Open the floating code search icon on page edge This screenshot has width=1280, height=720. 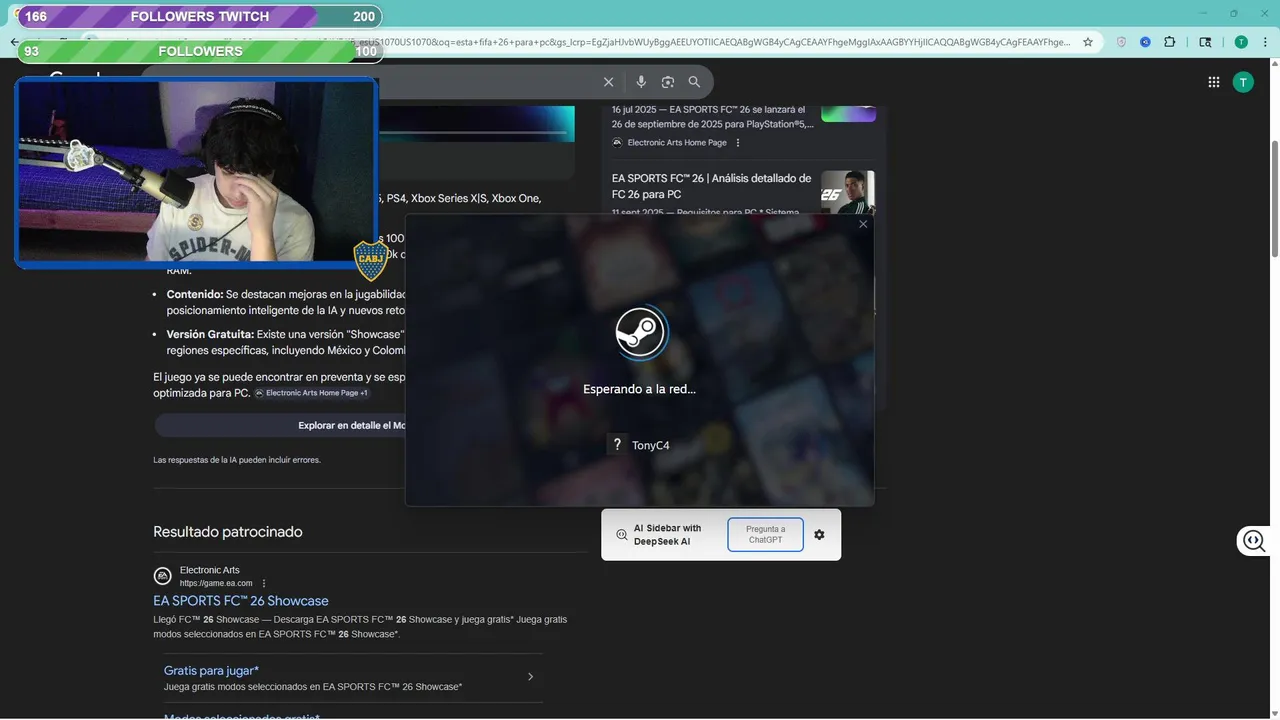[x=1254, y=541]
